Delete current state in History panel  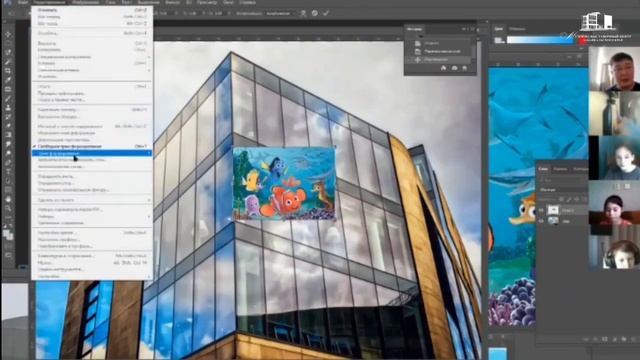click(x=464, y=68)
